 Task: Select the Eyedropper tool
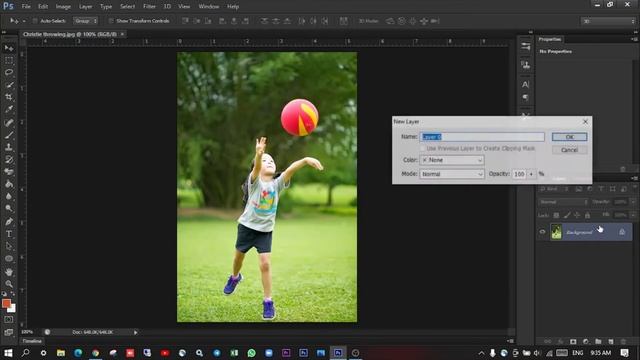click(x=9, y=109)
